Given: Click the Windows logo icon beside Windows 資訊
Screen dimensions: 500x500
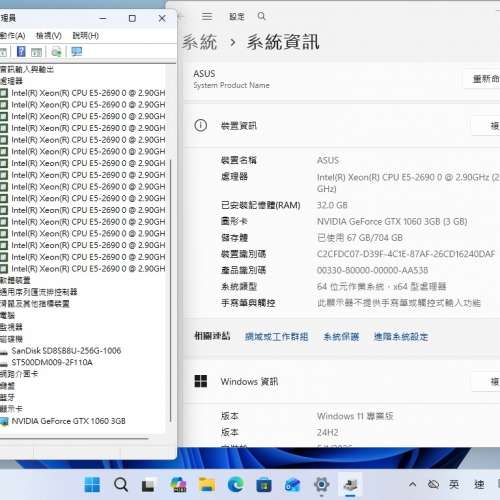Looking at the screenshot, I should [201, 381].
